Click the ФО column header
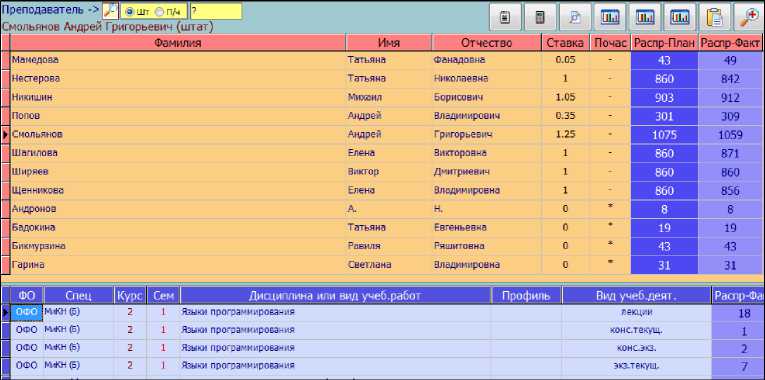 (27, 295)
